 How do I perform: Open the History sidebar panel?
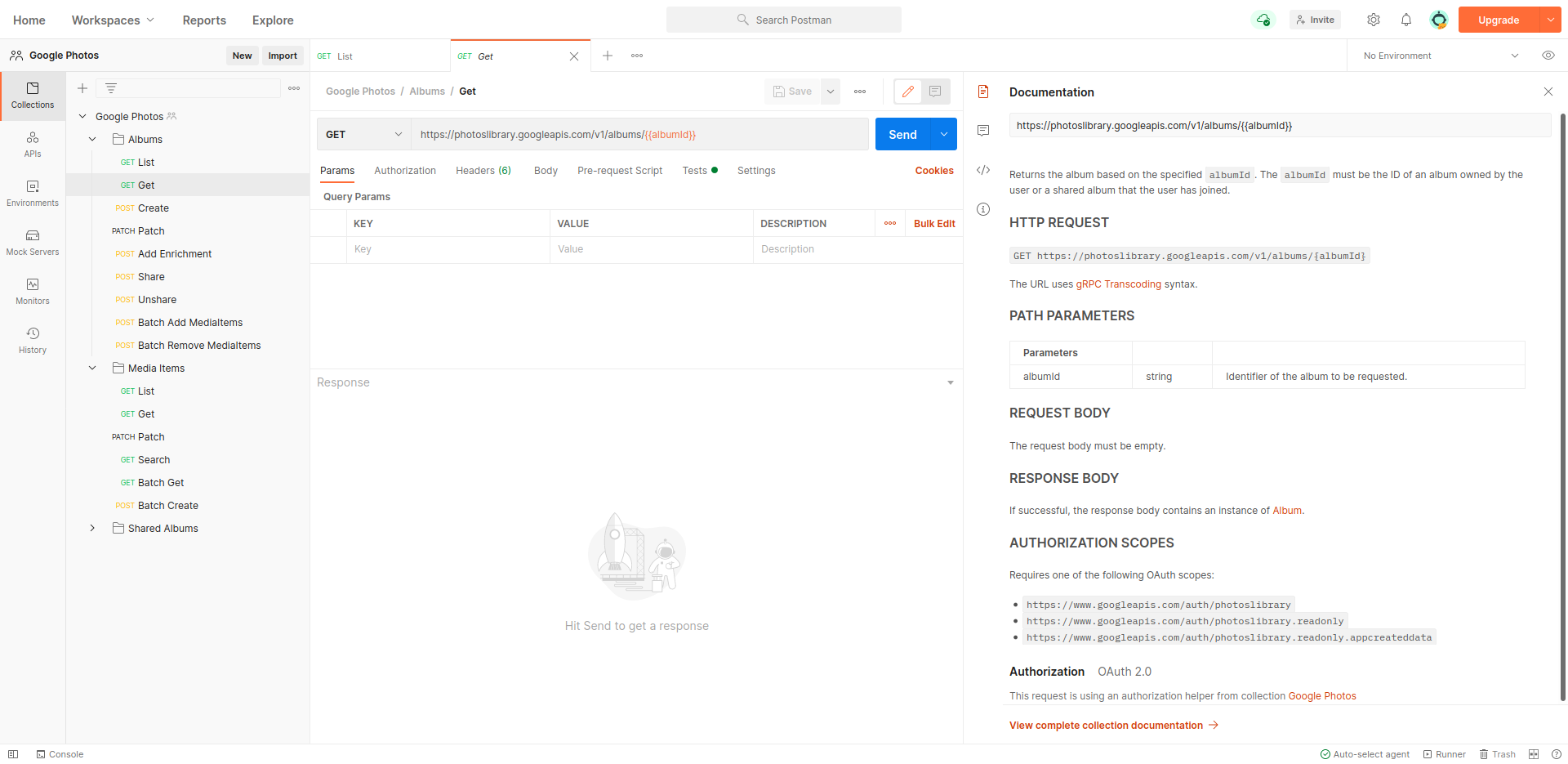(x=33, y=341)
